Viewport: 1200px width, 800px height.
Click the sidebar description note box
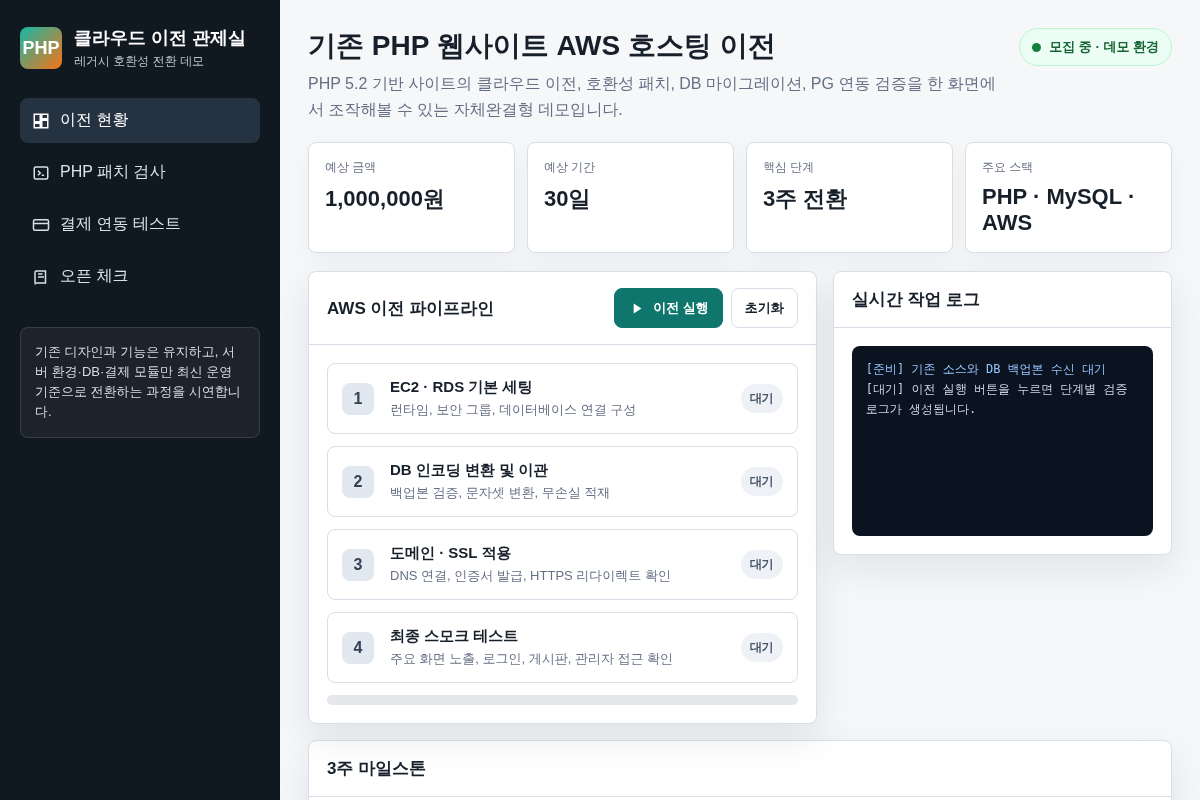click(140, 382)
